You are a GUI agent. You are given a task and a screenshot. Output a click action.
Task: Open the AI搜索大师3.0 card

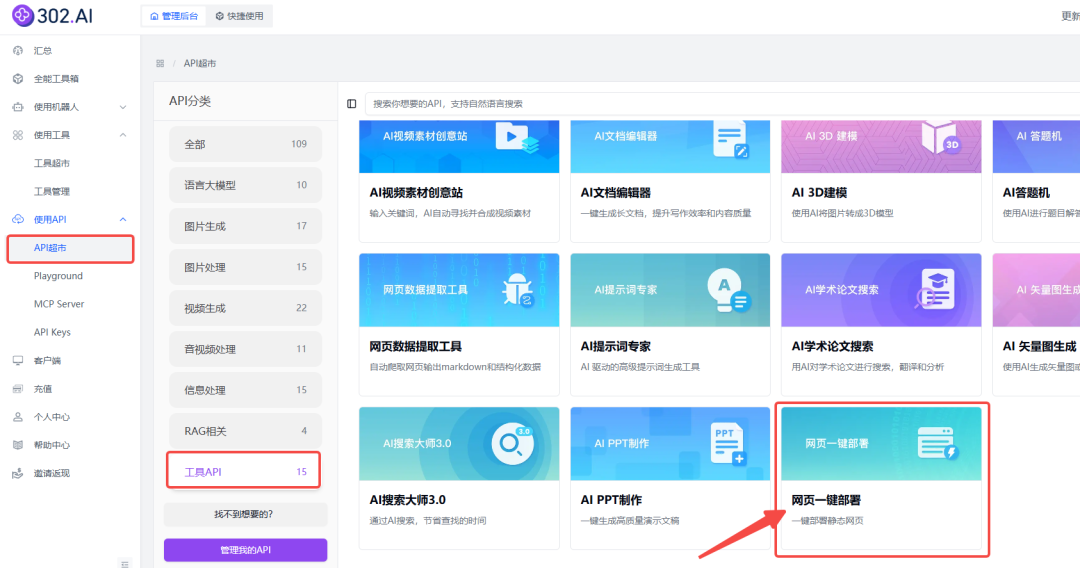459,478
